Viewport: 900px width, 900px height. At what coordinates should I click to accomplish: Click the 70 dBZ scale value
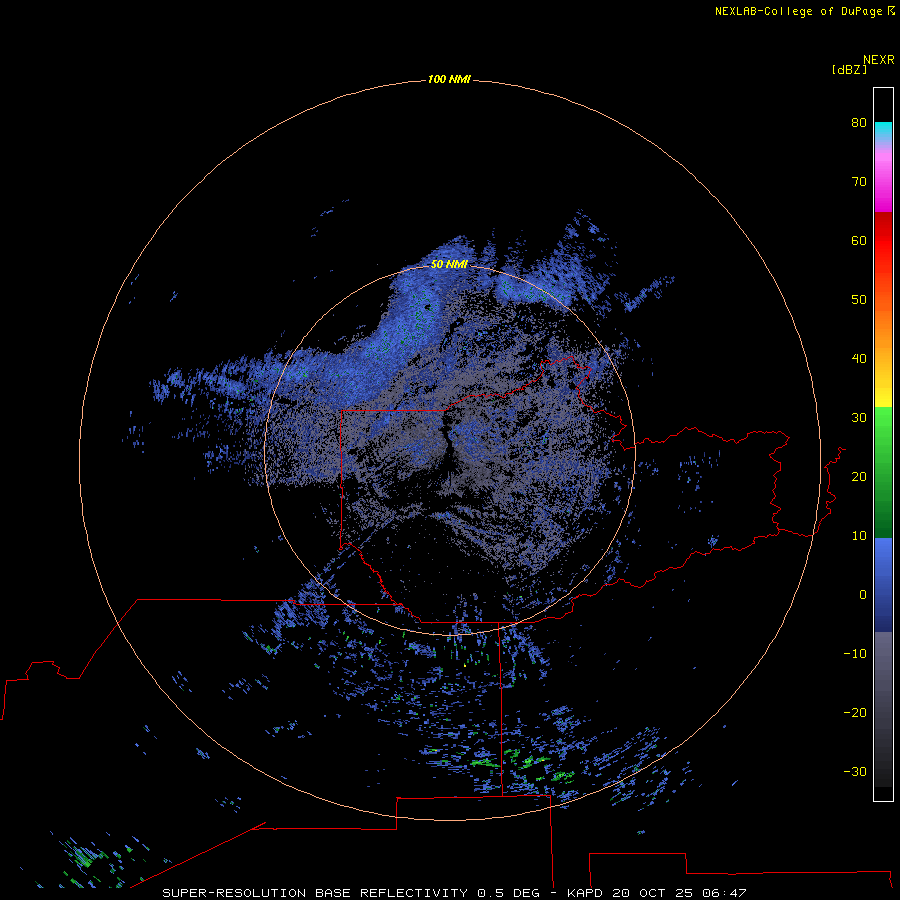pyautogui.click(x=859, y=181)
